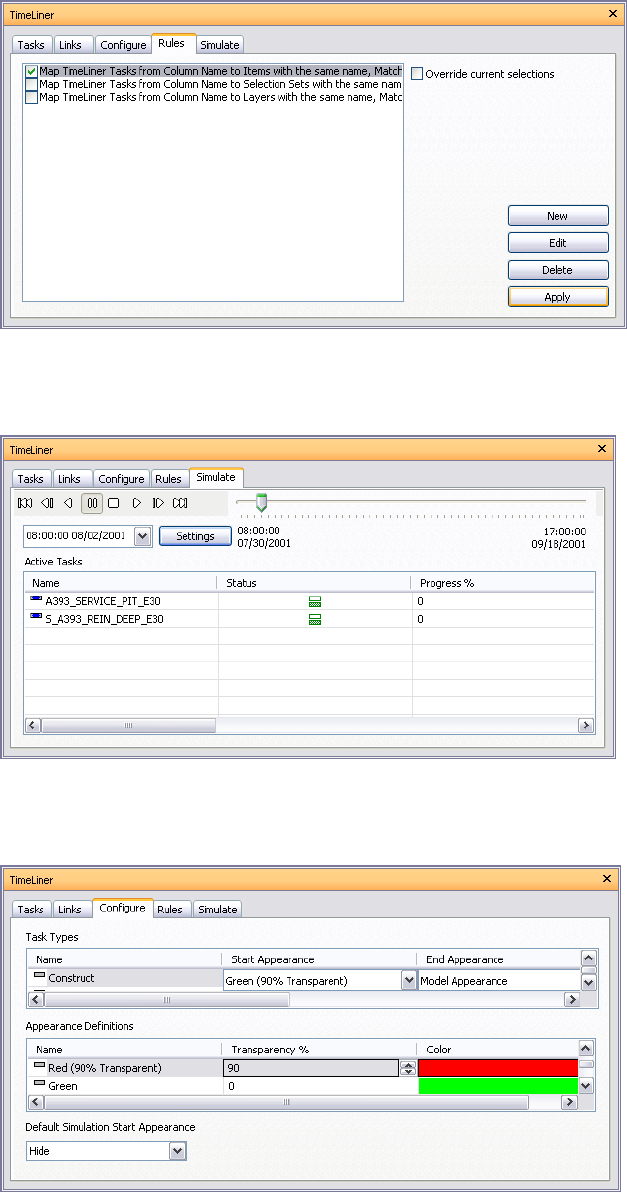Adjust Transparency % stepper for Red definition
Viewport: 627px width, 1192px height.
point(408,1068)
